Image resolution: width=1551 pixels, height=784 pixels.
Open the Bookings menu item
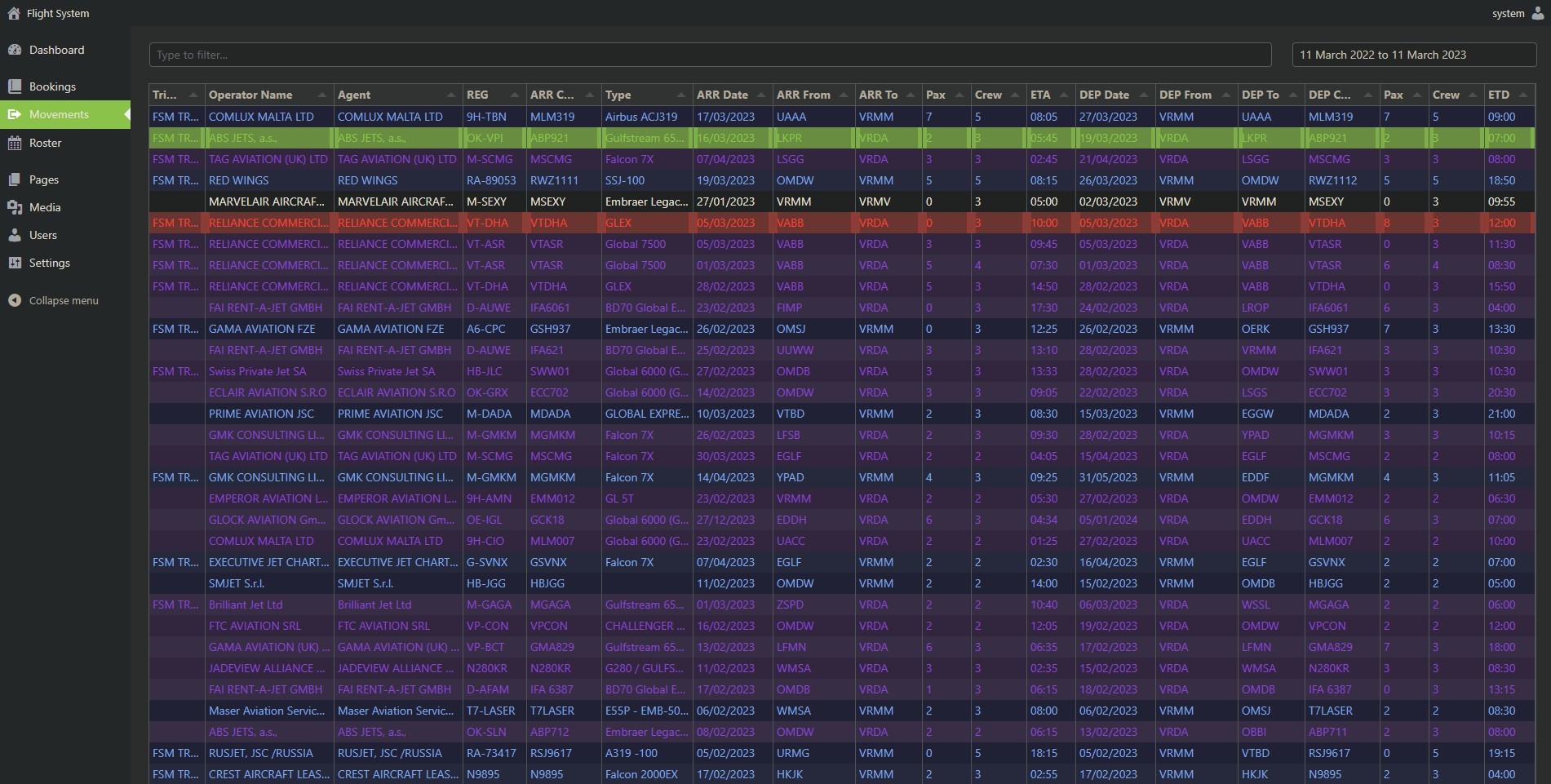coord(65,86)
